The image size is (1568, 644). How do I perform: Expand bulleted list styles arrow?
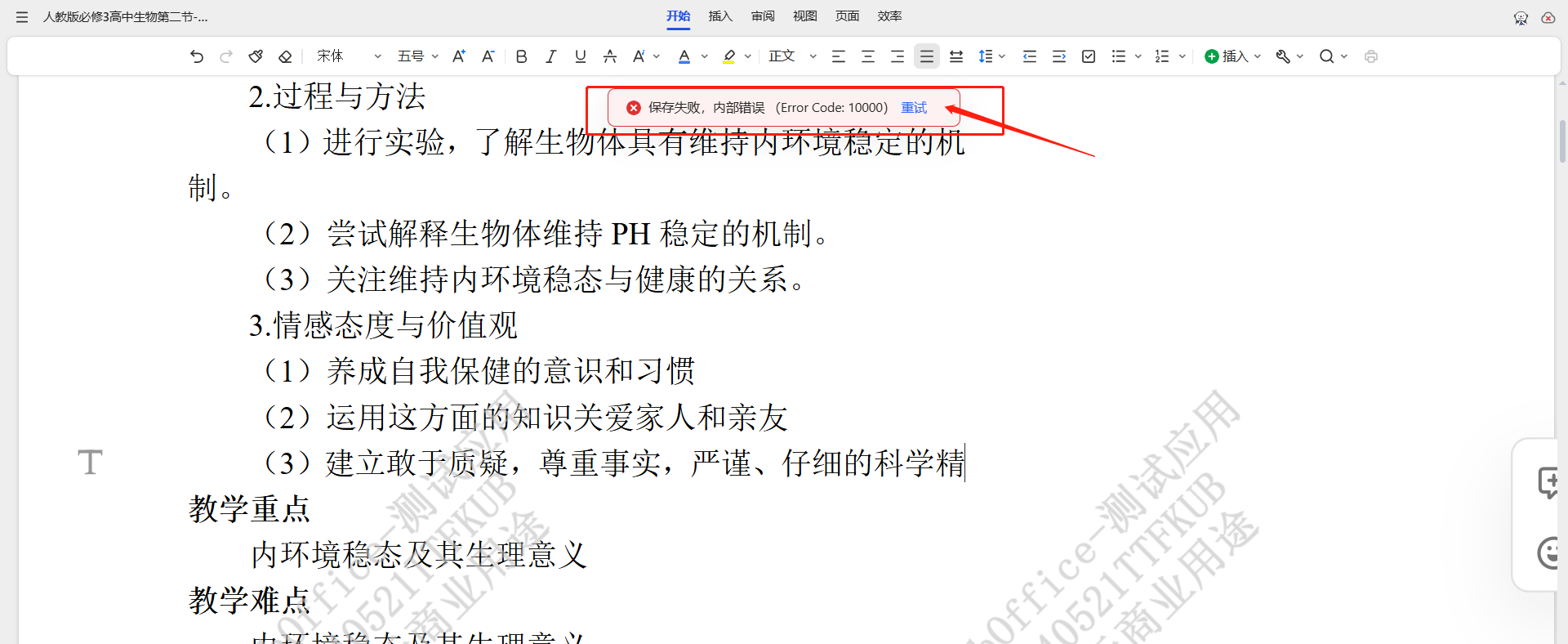[x=1138, y=56]
